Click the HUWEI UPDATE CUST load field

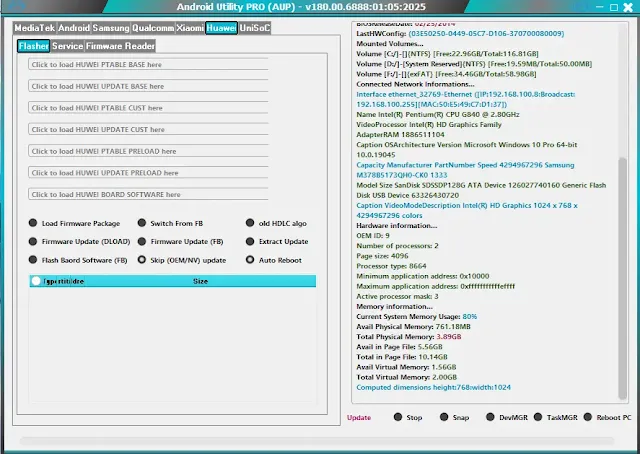tap(148, 129)
